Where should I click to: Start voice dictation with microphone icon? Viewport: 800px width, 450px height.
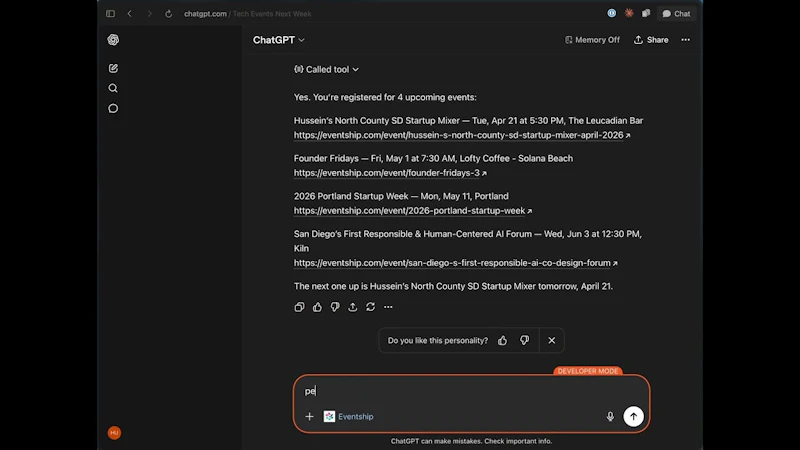(610, 416)
